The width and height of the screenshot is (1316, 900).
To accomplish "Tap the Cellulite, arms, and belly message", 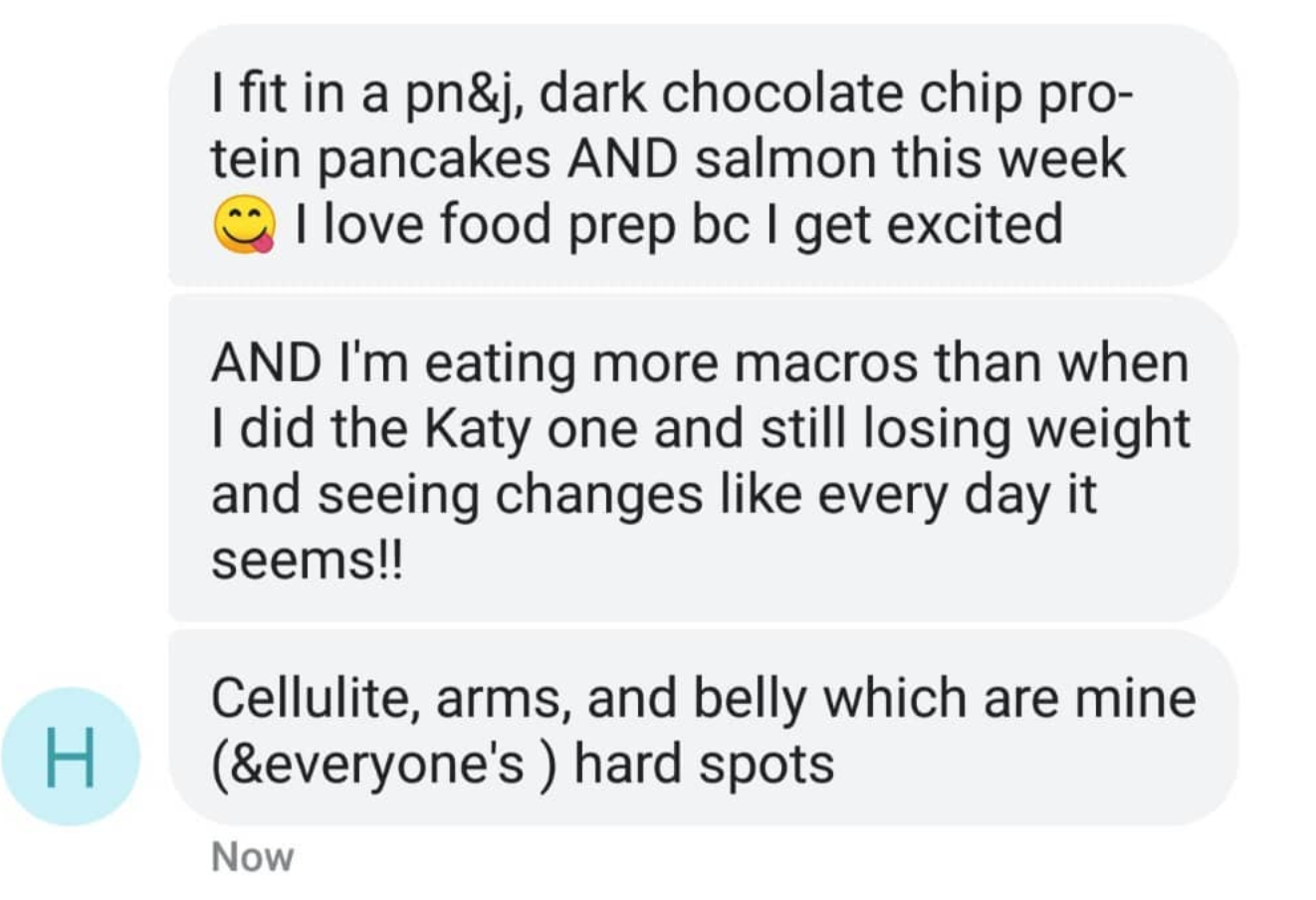I will (703, 728).
